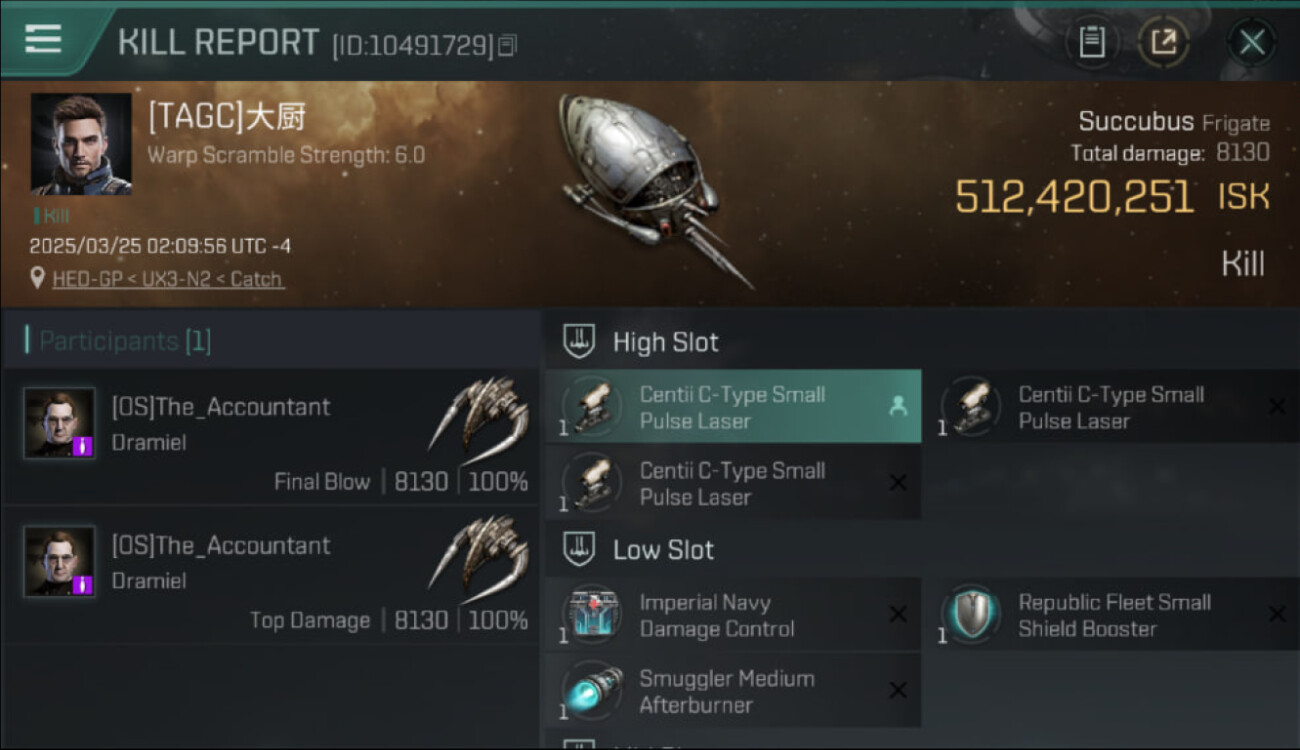Share the kill report externally
Screen dimensions: 1300x750
(1163, 42)
